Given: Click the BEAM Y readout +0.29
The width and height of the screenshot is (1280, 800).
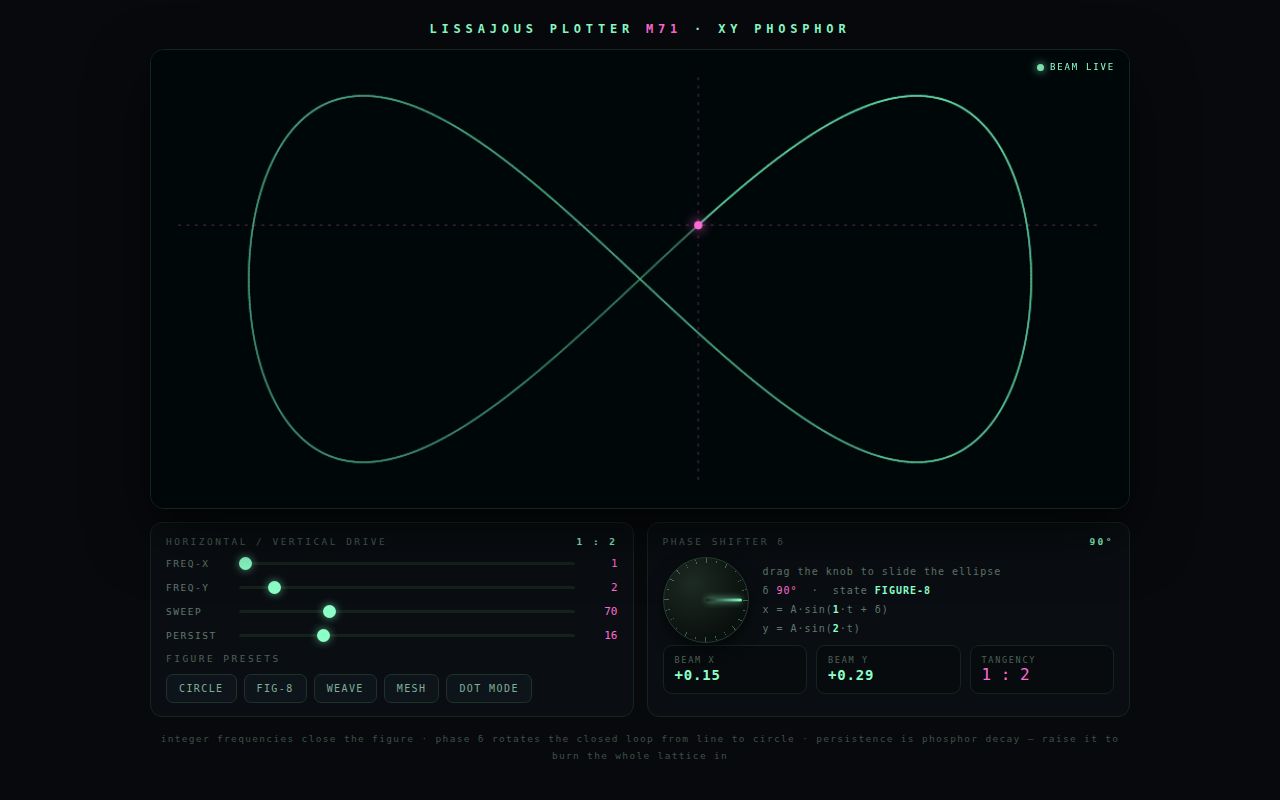Looking at the screenshot, I should click(x=888, y=669).
